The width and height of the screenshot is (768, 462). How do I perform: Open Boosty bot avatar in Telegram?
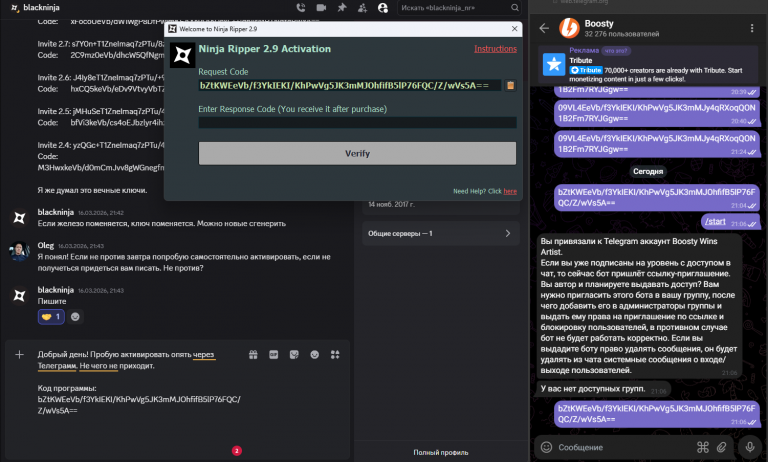coord(570,28)
